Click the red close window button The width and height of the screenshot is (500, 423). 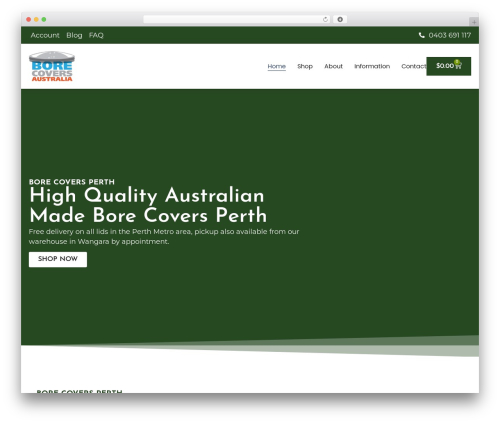click(29, 19)
